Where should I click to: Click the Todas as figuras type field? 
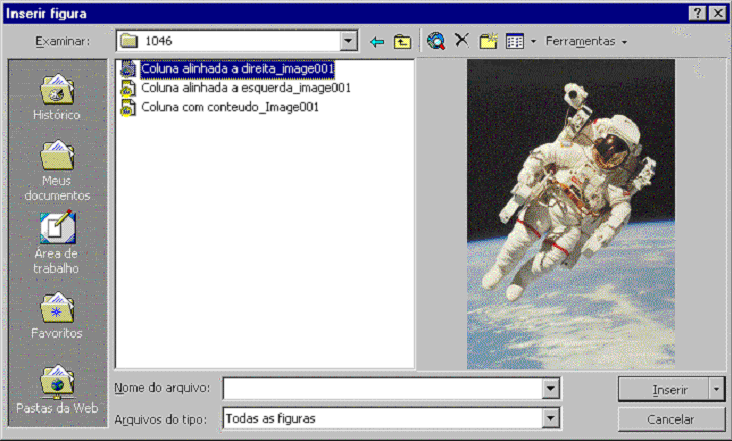tap(383, 418)
